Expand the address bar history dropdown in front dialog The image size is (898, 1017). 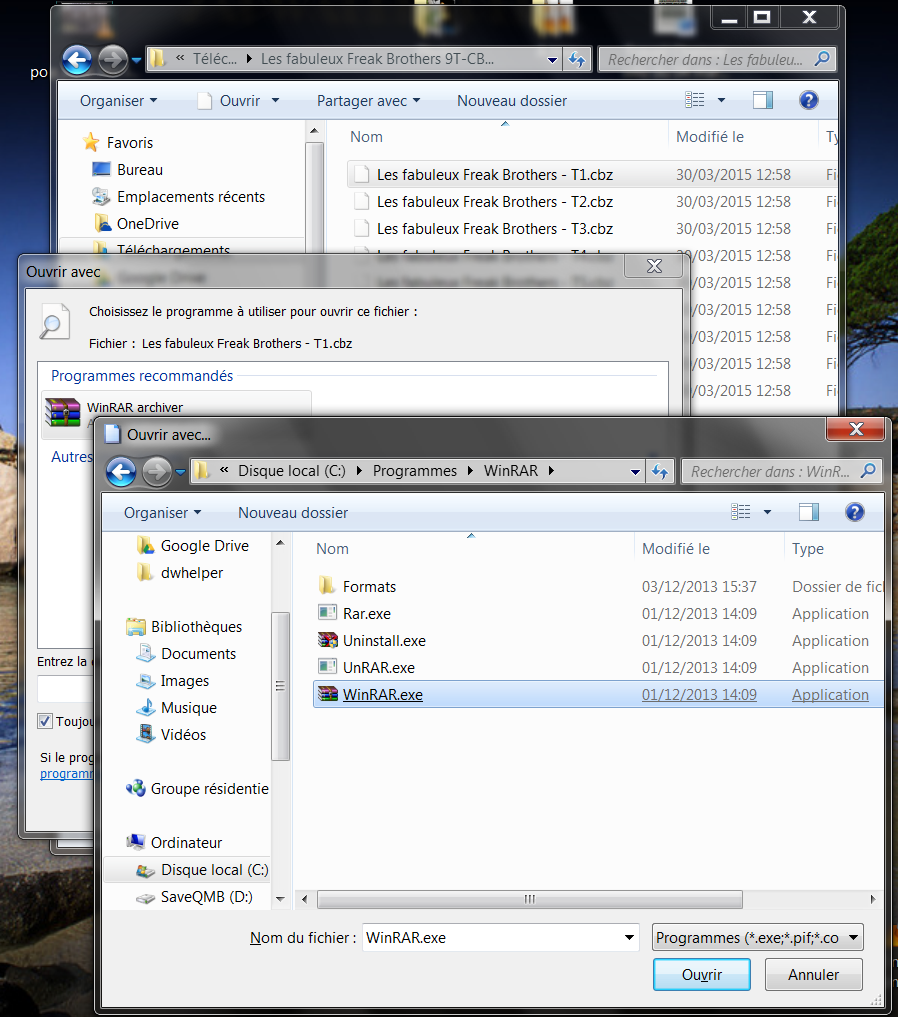coord(635,472)
